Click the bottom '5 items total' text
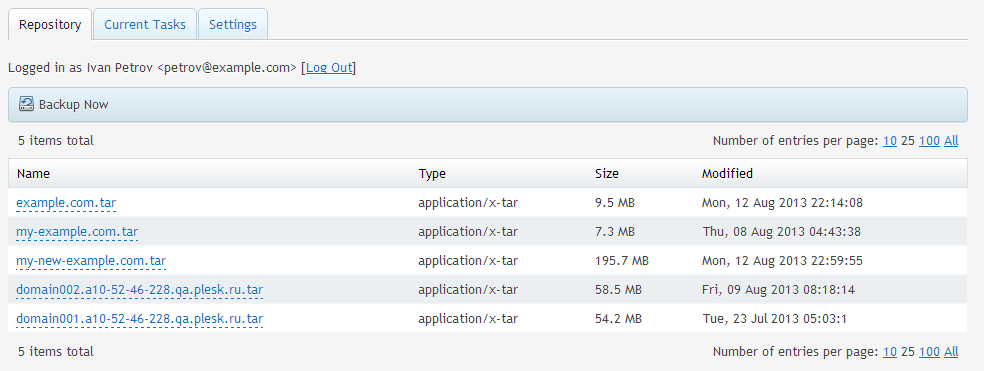Image resolution: width=984 pixels, height=371 pixels. 55,352
